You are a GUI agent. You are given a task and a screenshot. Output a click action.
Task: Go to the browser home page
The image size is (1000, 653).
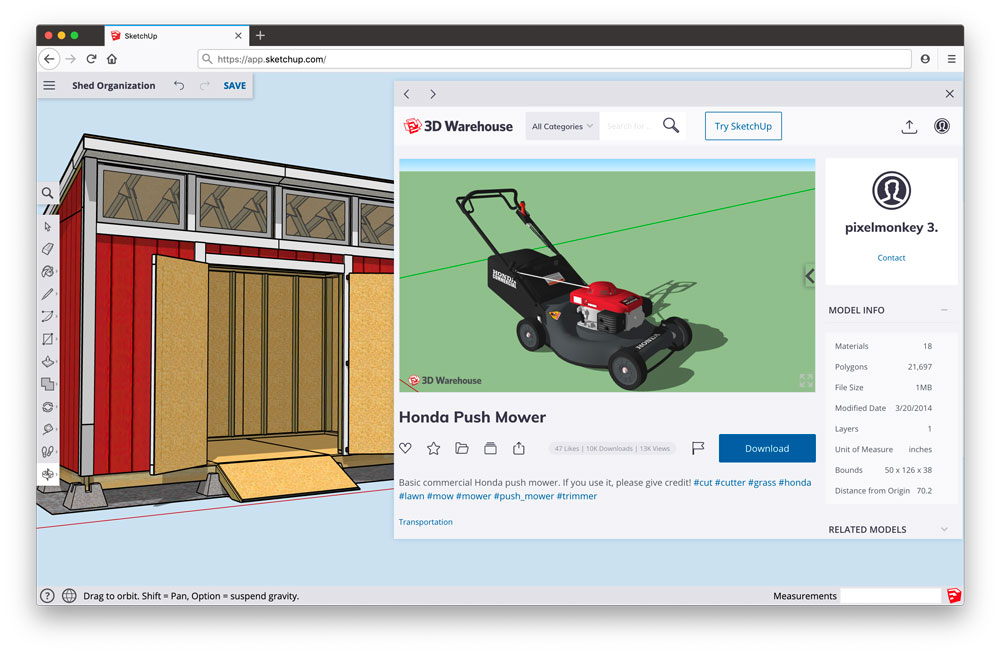click(x=112, y=59)
